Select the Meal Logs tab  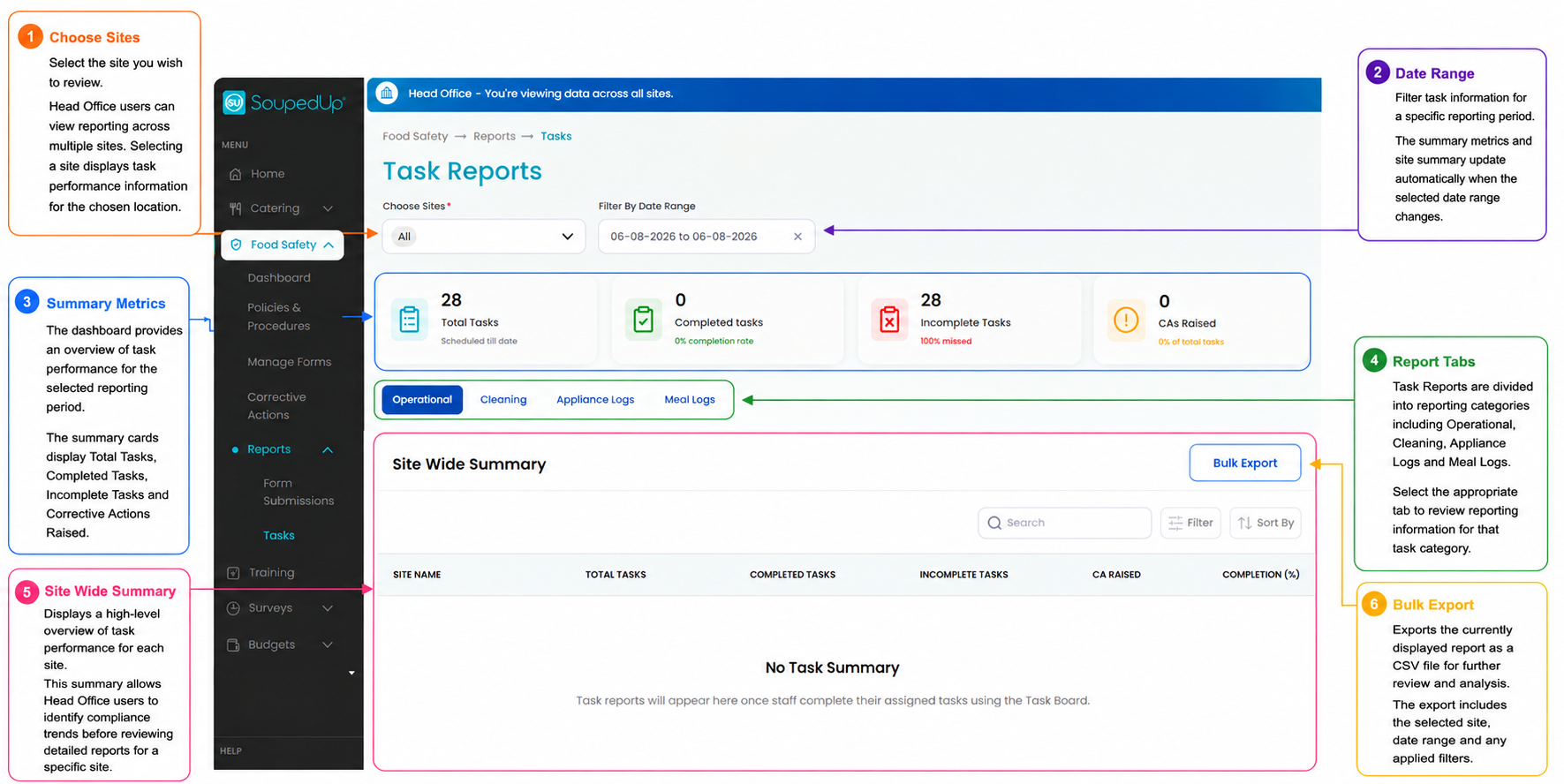point(690,400)
